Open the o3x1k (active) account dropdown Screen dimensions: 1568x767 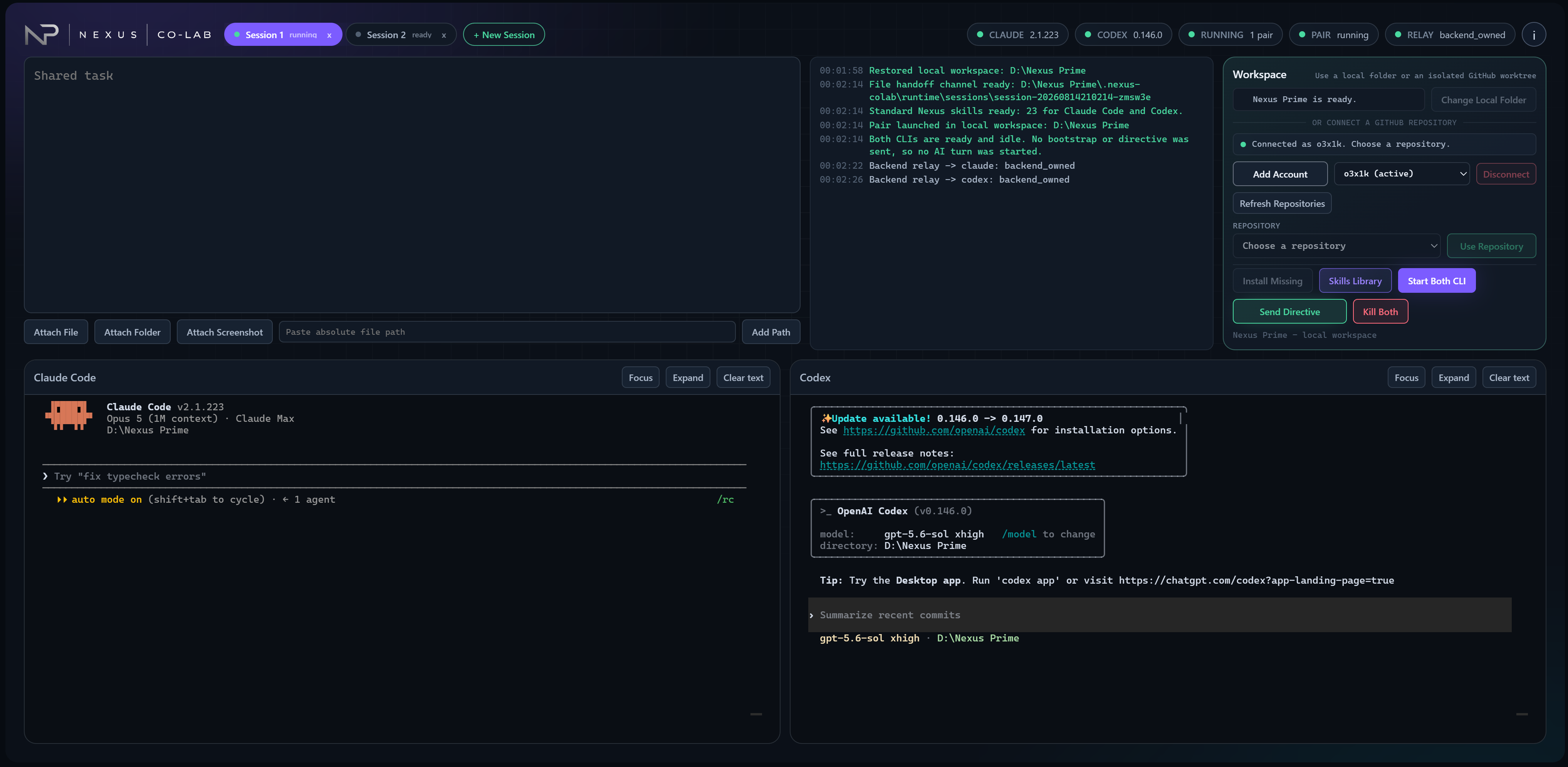[1402, 174]
